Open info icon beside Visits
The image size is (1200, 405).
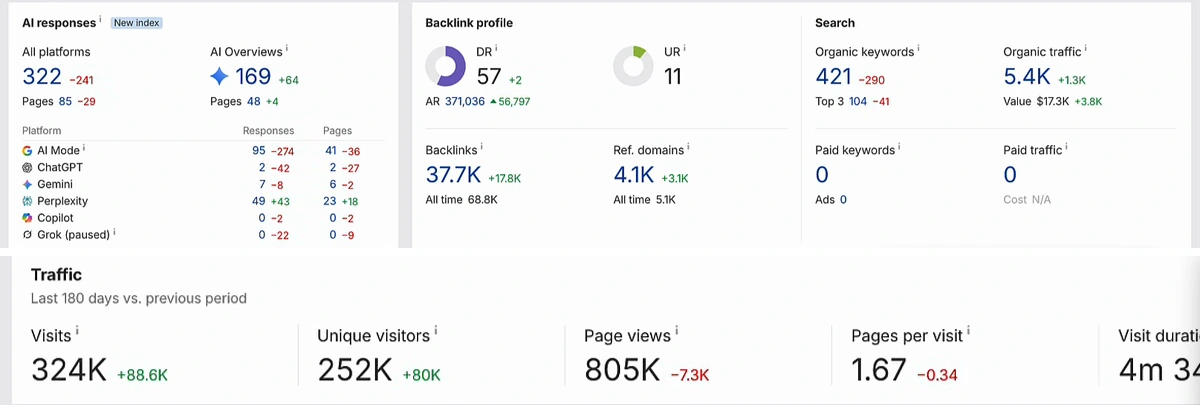[78, 331]
